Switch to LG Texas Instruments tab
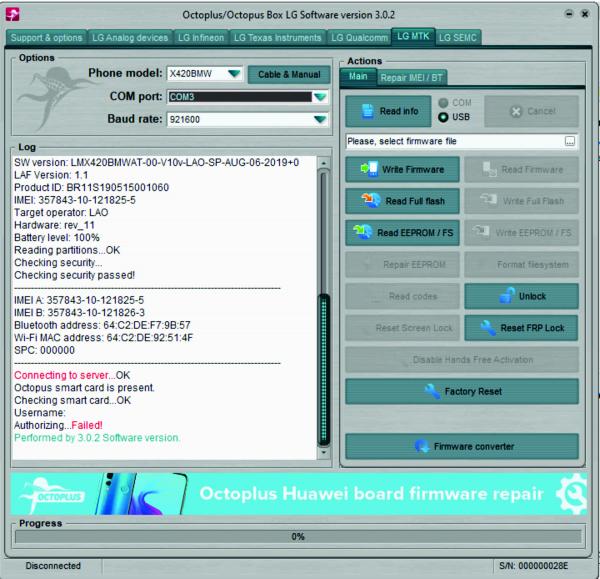The height and width of the screenshot is (579, 600). pyautogui.click(x=277, y=38)
